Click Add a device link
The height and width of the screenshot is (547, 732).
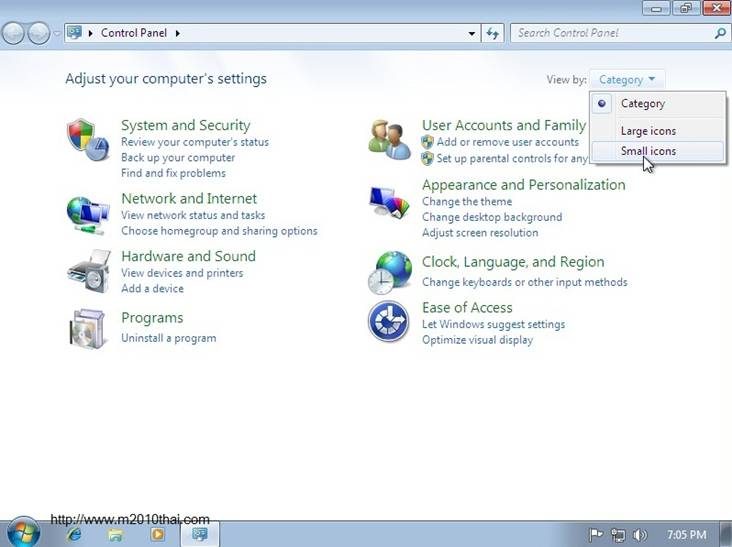[152, 288]
